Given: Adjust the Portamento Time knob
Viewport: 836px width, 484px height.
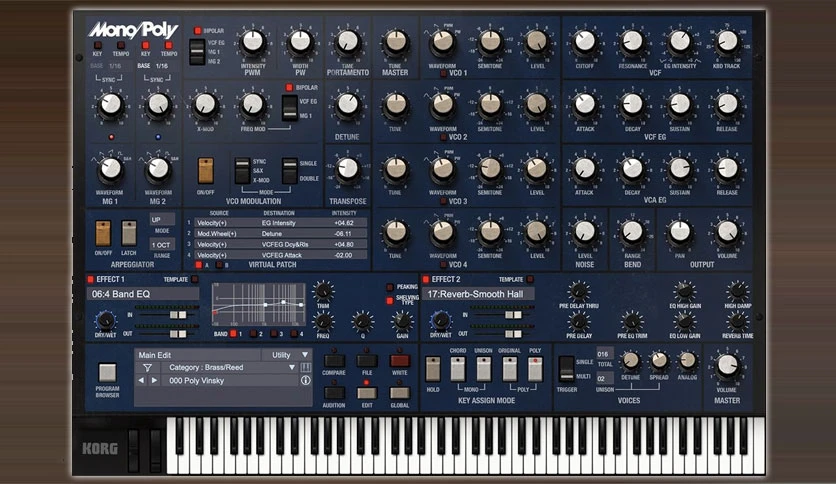Looking at the screenshot, I should 348,43.
